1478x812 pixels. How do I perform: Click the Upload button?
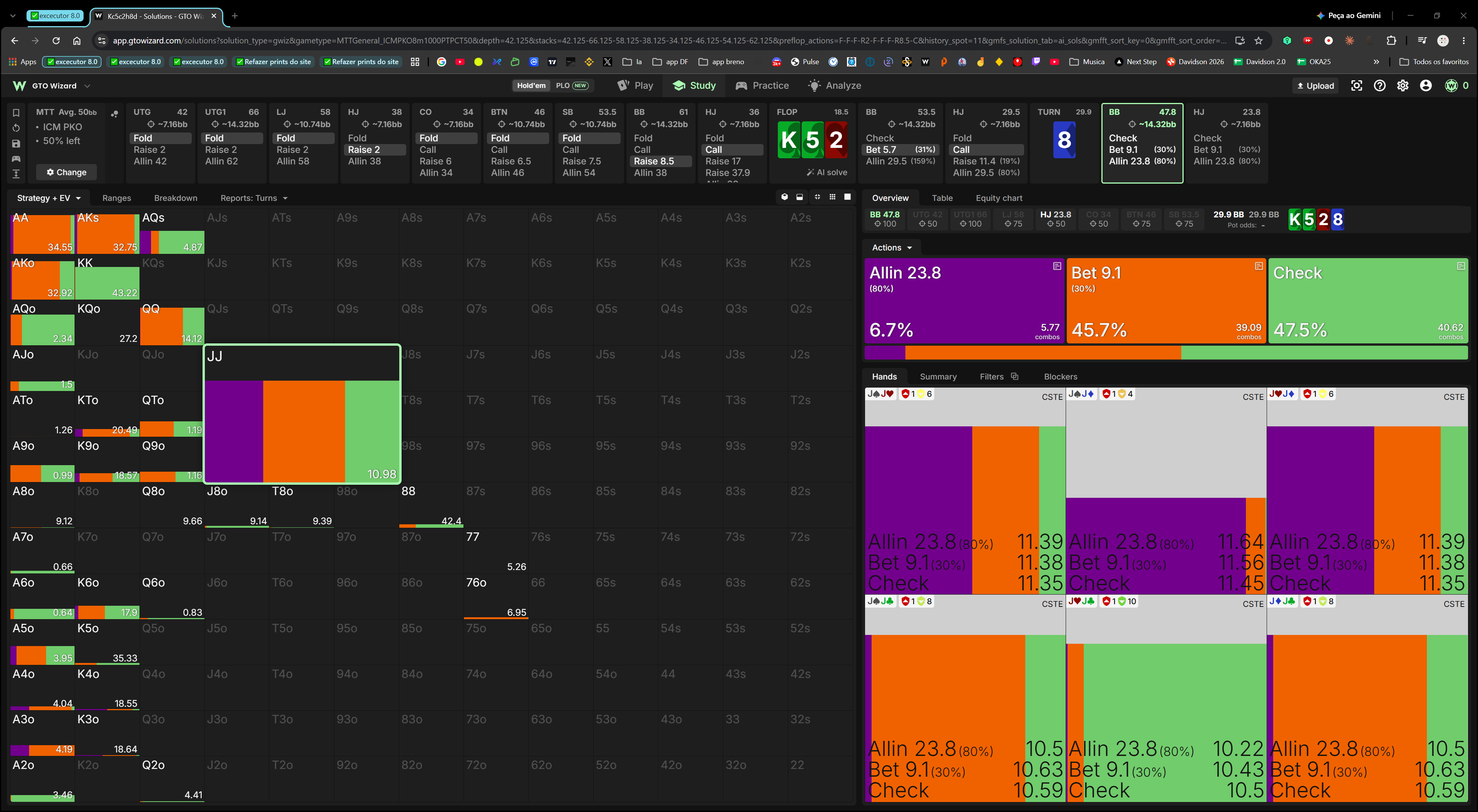coord(1315,85)
